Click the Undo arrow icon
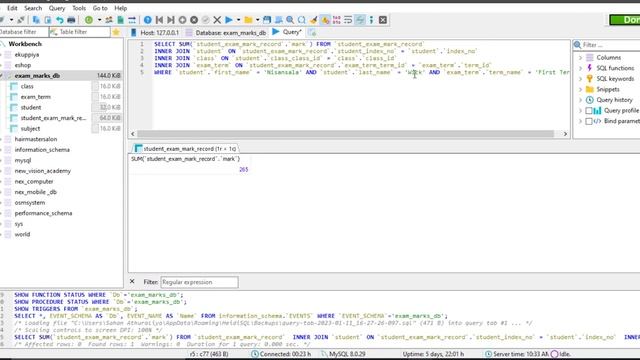The image size is (640, 360). point(60,20)
